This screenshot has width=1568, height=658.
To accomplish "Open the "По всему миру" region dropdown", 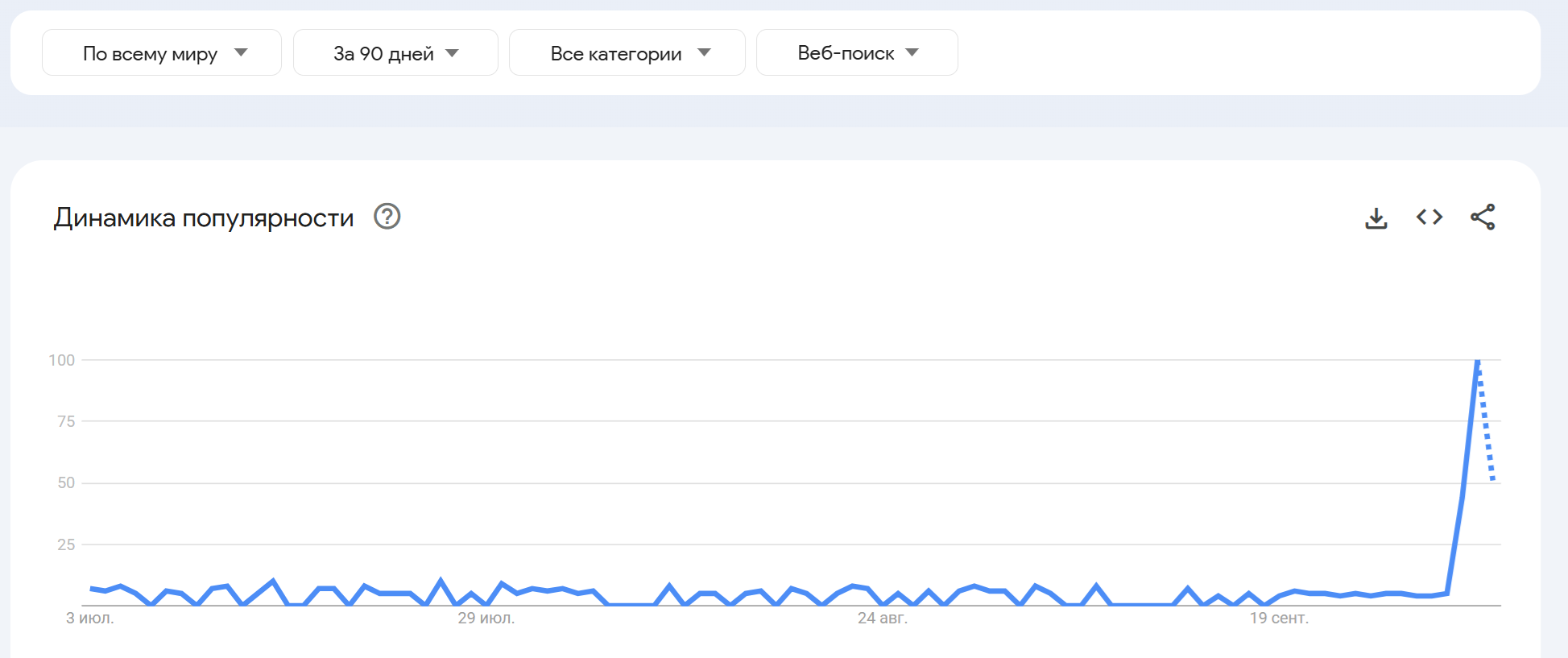I will click(x=161, y=53).
